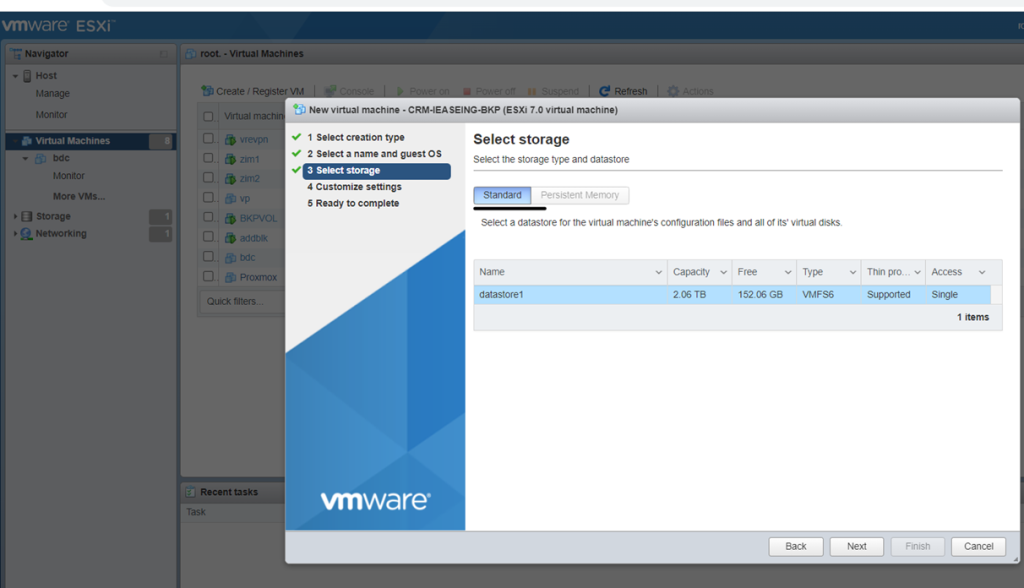This screenshot has height=588, width=1024.
Task: Switch to the Persistent Memory tab
Action: click(580, 195)
